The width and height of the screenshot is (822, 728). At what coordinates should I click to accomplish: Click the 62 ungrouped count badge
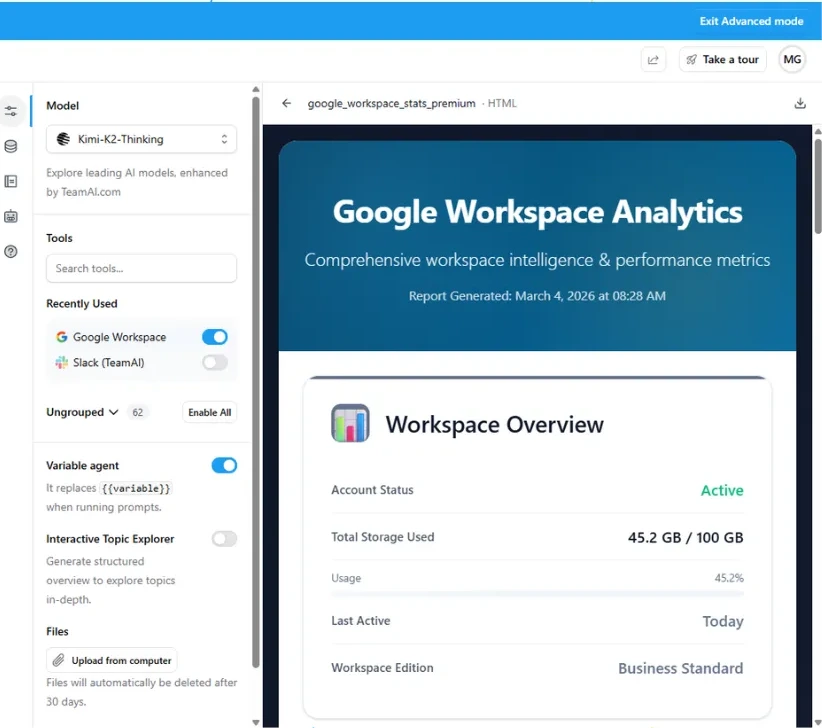coord(138,412)
